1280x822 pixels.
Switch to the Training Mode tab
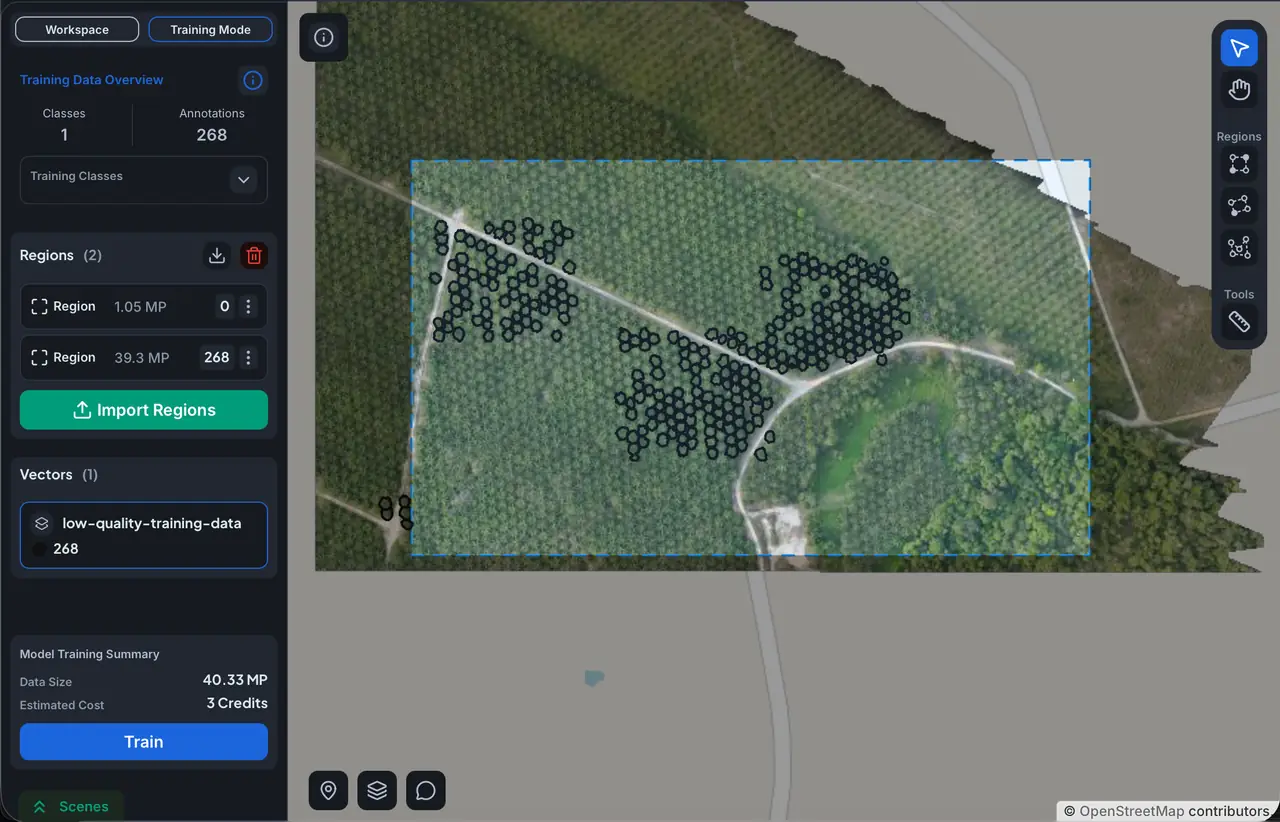point(210,30)
